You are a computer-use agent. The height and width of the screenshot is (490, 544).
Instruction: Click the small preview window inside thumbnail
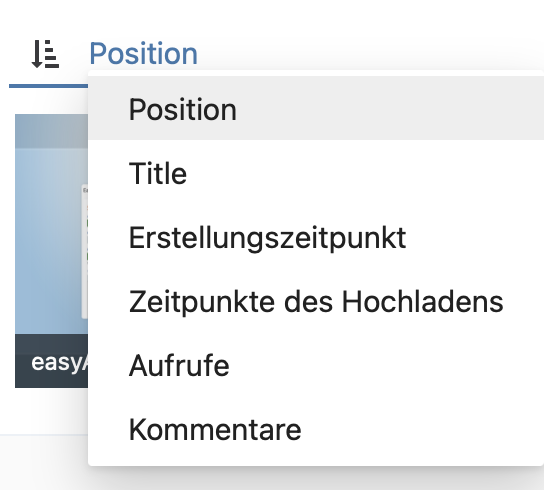point(85,252)
